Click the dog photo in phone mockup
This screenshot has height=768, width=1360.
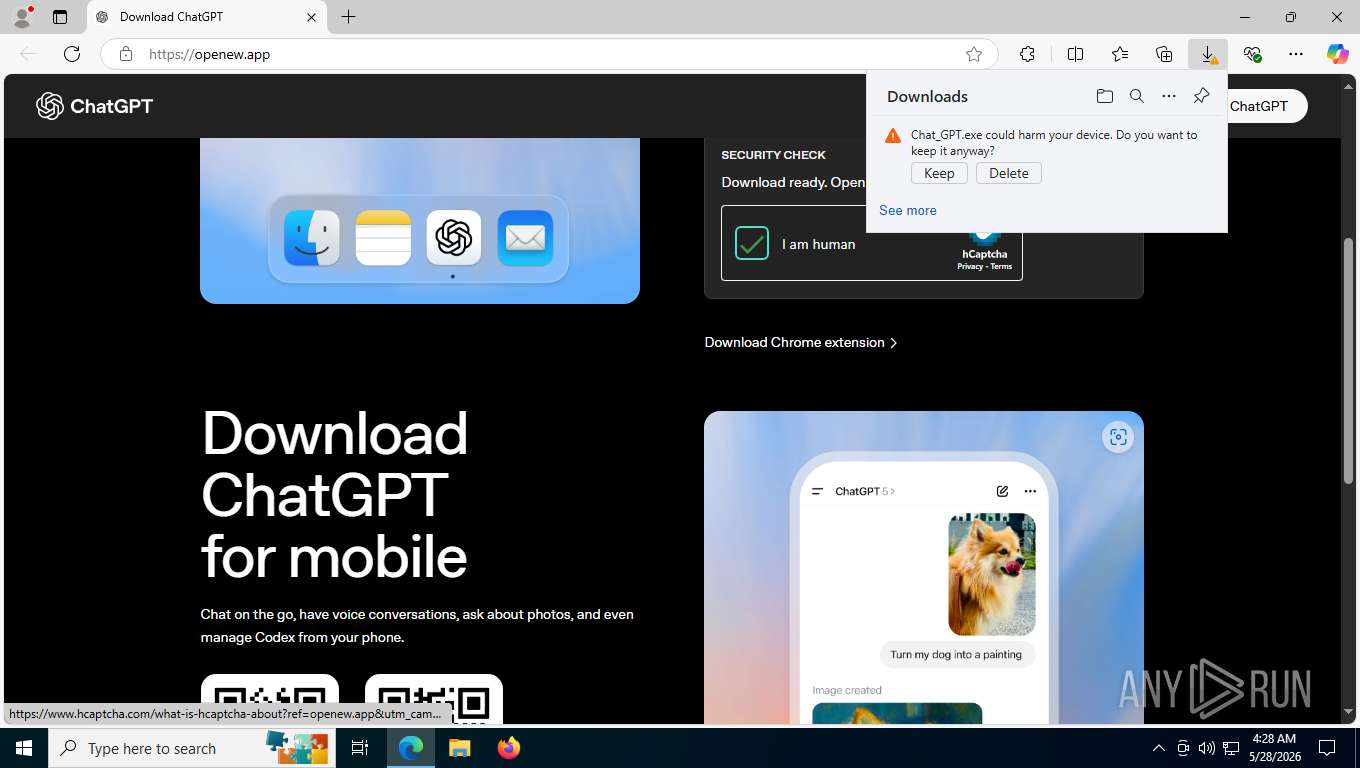point(992,574)
